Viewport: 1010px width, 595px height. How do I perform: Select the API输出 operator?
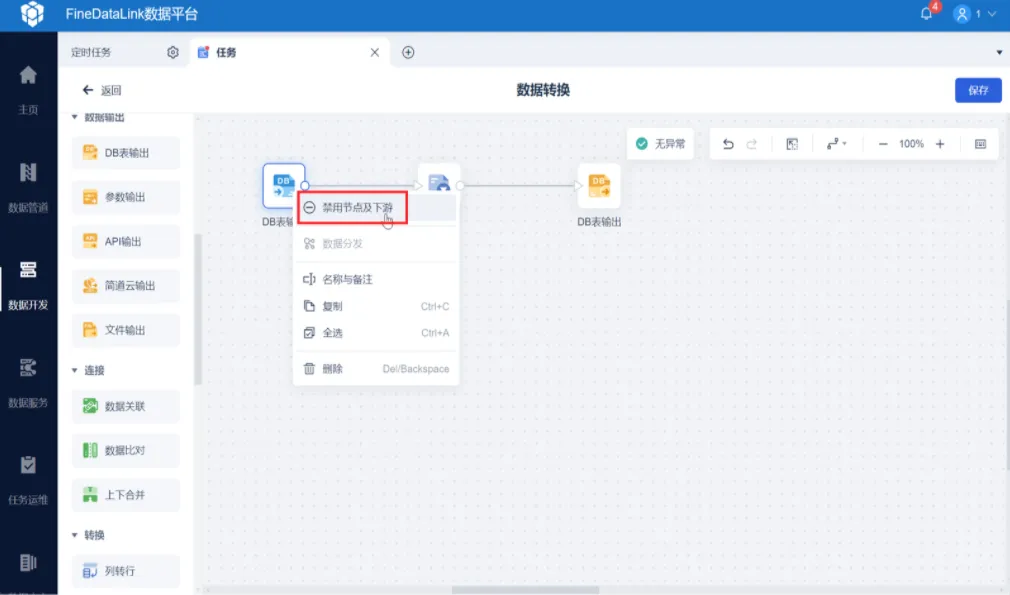coord(126,241)
